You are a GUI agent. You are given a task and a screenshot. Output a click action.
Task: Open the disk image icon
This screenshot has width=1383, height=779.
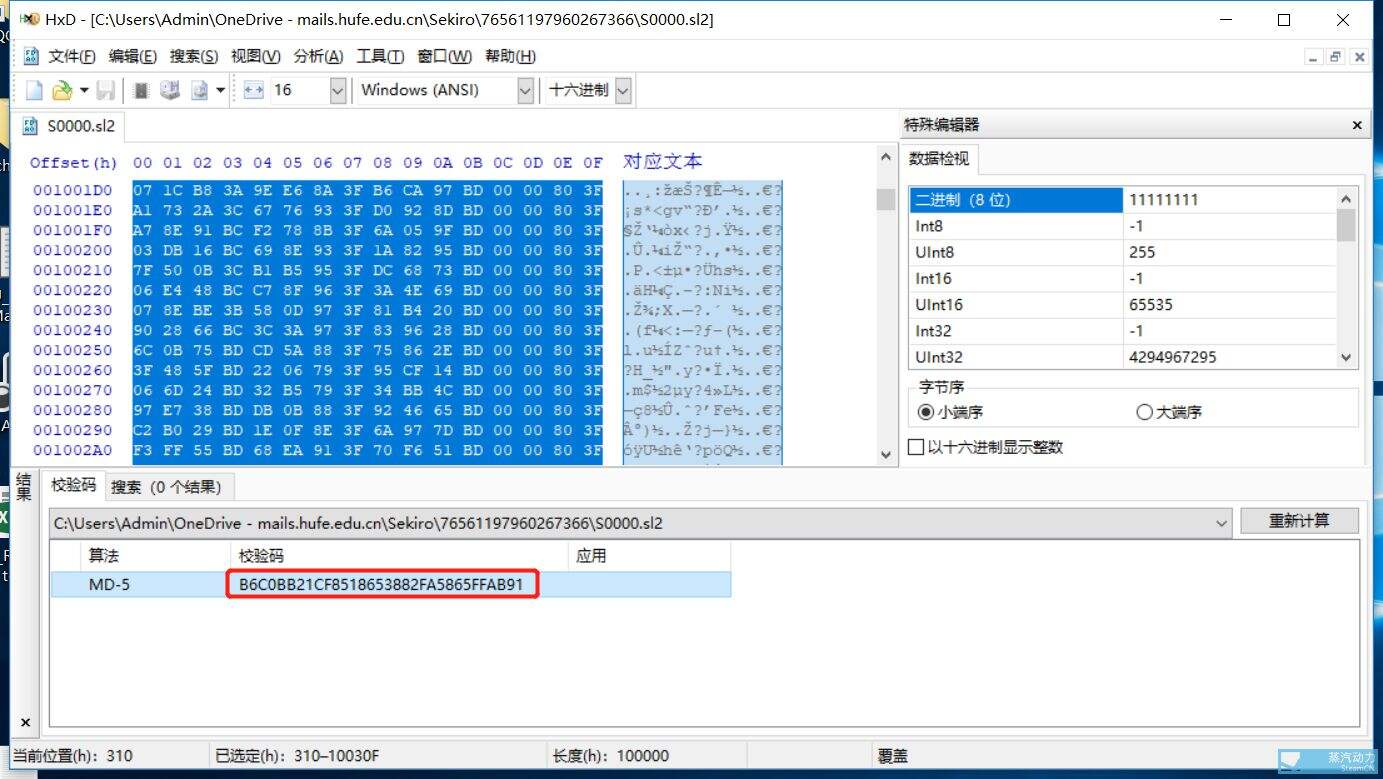pyautogui.click(x=199, y=90)
